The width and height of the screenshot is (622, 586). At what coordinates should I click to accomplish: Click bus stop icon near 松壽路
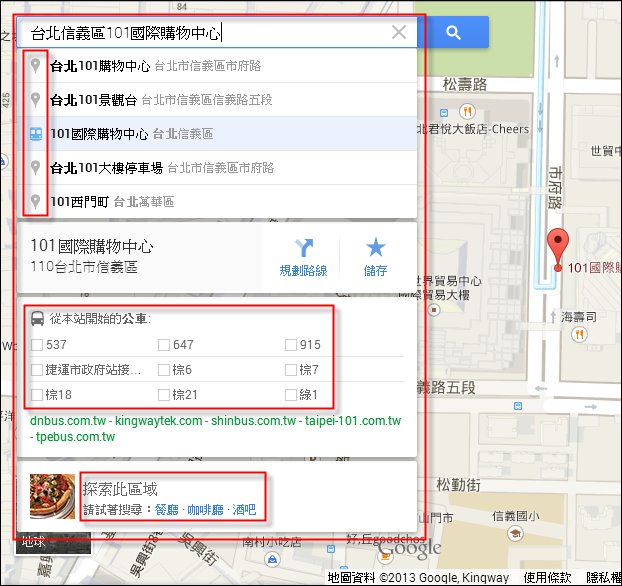tap(444, 113)
